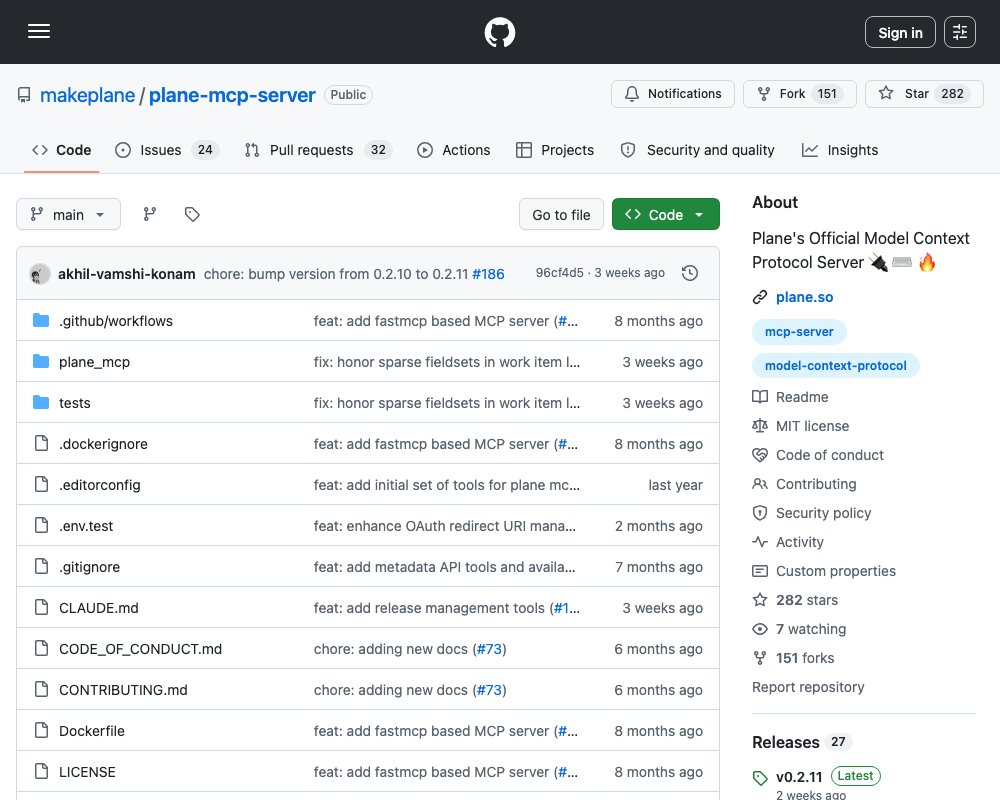Image resolution: width=1000 pixels, height=800 pixels.
Task: Click the v0.2.11 release tag icon
Action: [x=760, y=777]
